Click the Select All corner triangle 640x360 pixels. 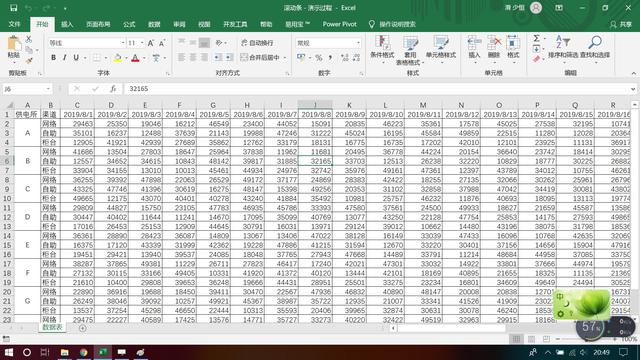[x=9, y=105]
